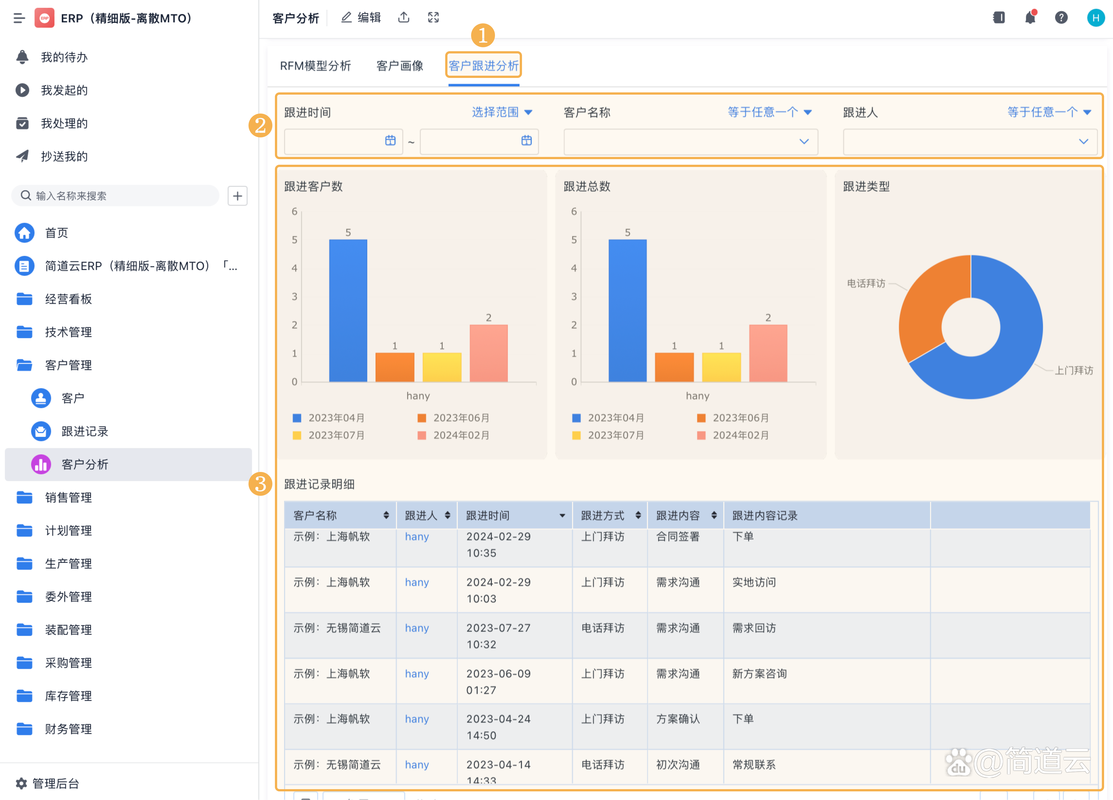This screenshot has height=800, width=1113.
Task: Expand 计划管理 folder
Action: 54,531
